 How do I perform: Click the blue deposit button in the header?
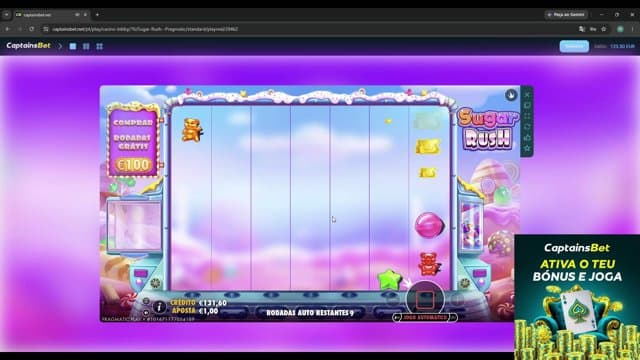click(x=574, y=46)
